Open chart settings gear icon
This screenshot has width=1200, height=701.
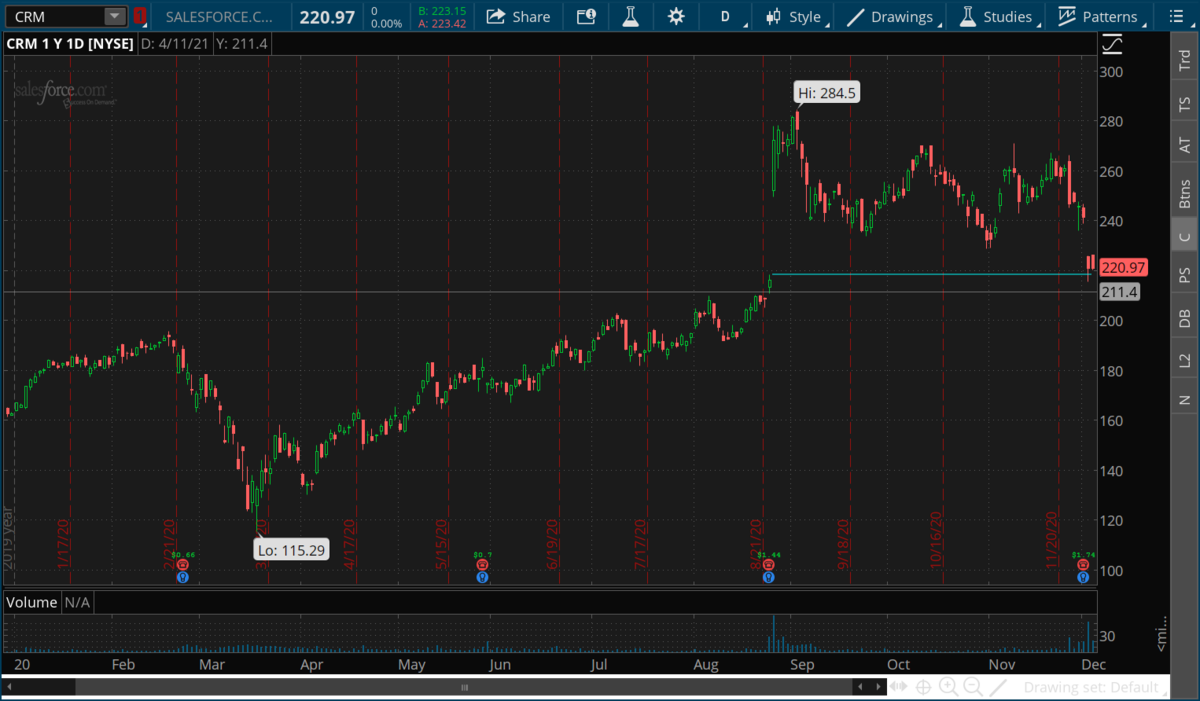click(676, 16)
